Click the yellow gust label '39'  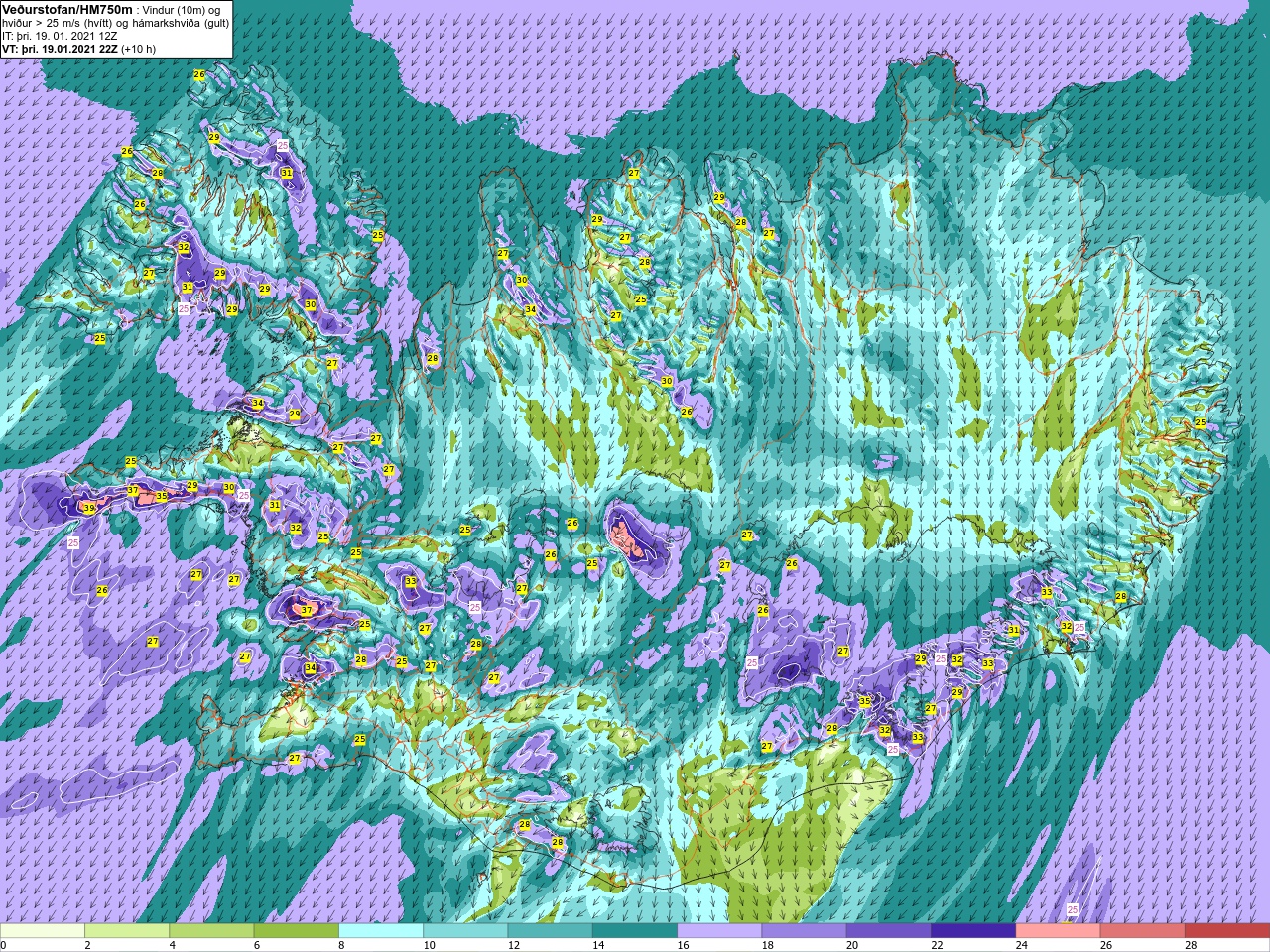[89, 508]
